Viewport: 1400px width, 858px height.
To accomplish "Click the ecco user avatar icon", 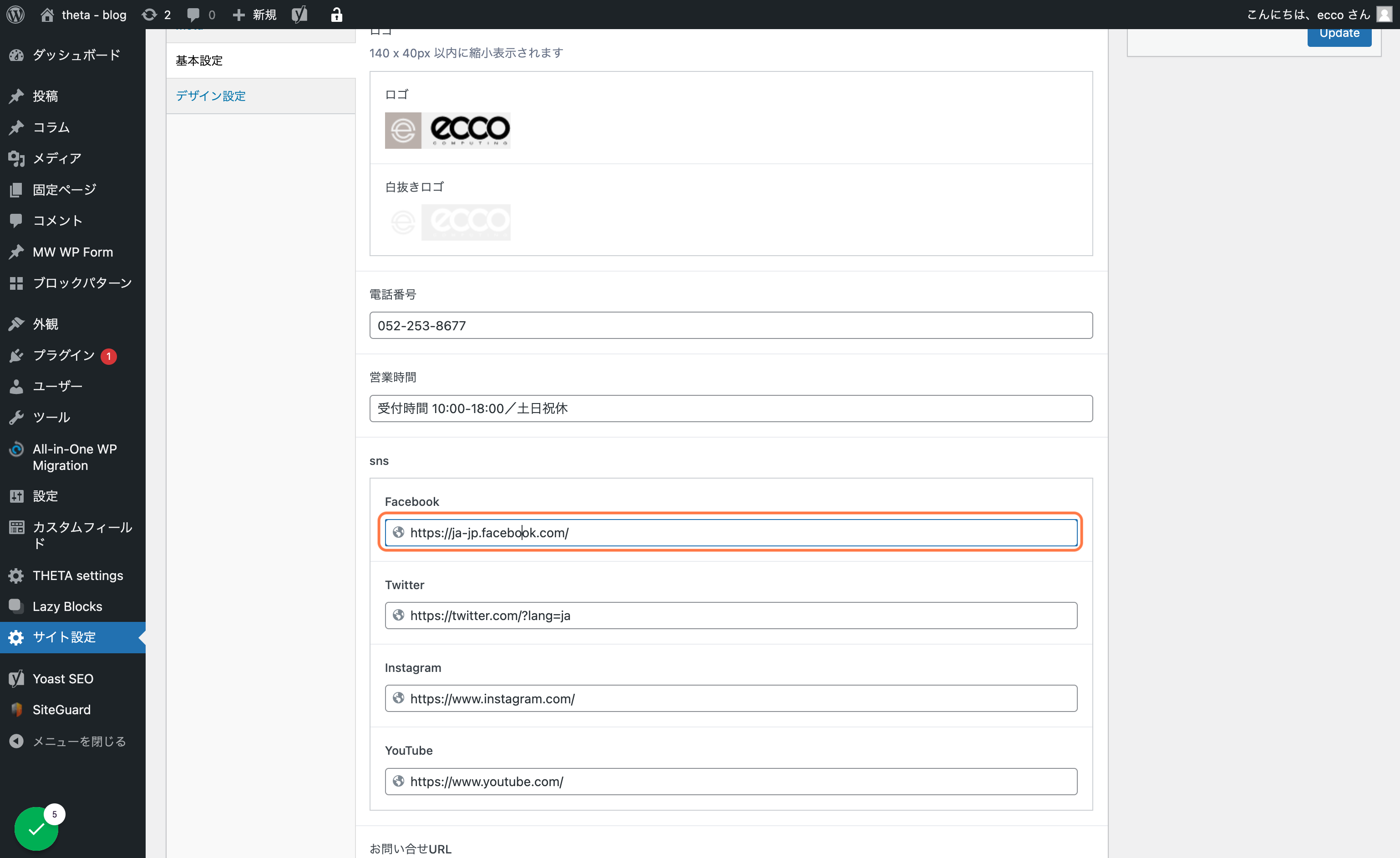I will 1384,14.
